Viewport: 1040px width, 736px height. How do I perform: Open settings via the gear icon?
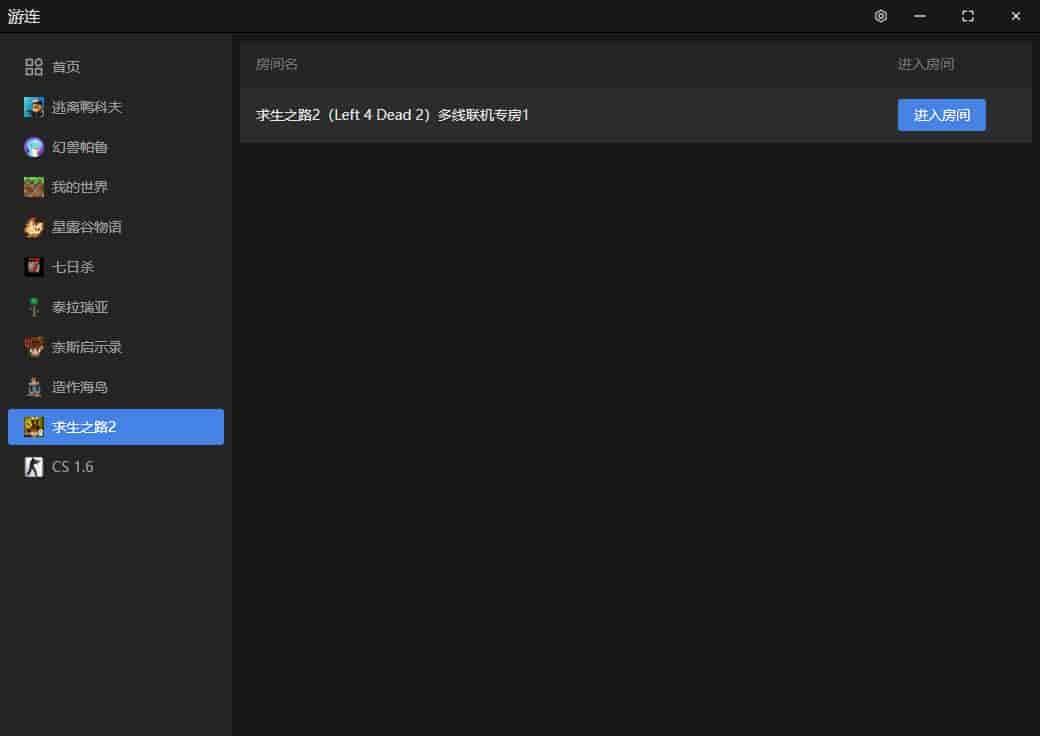[x=880, y=16]
